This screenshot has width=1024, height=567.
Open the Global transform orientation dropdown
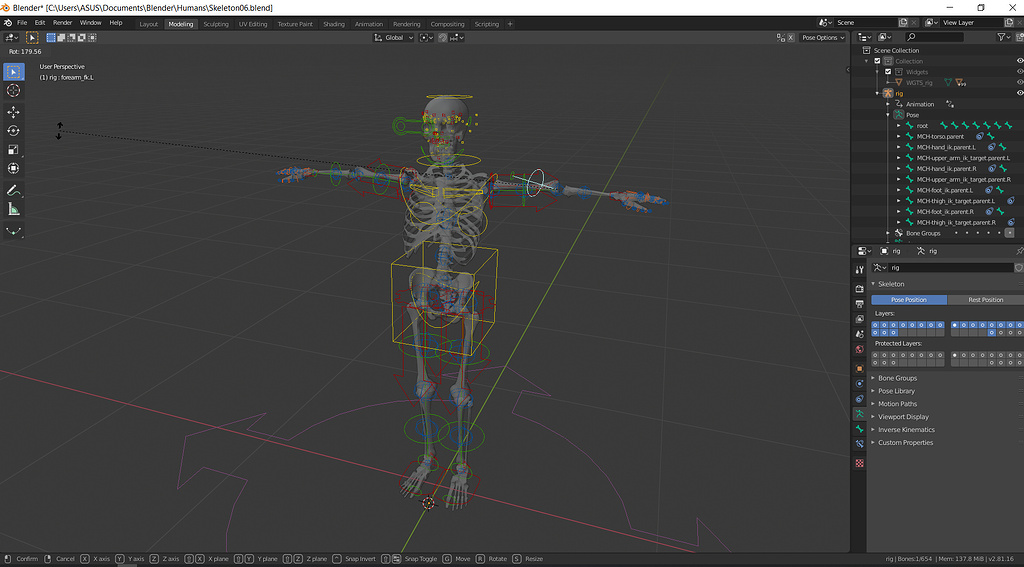[394, 38]
